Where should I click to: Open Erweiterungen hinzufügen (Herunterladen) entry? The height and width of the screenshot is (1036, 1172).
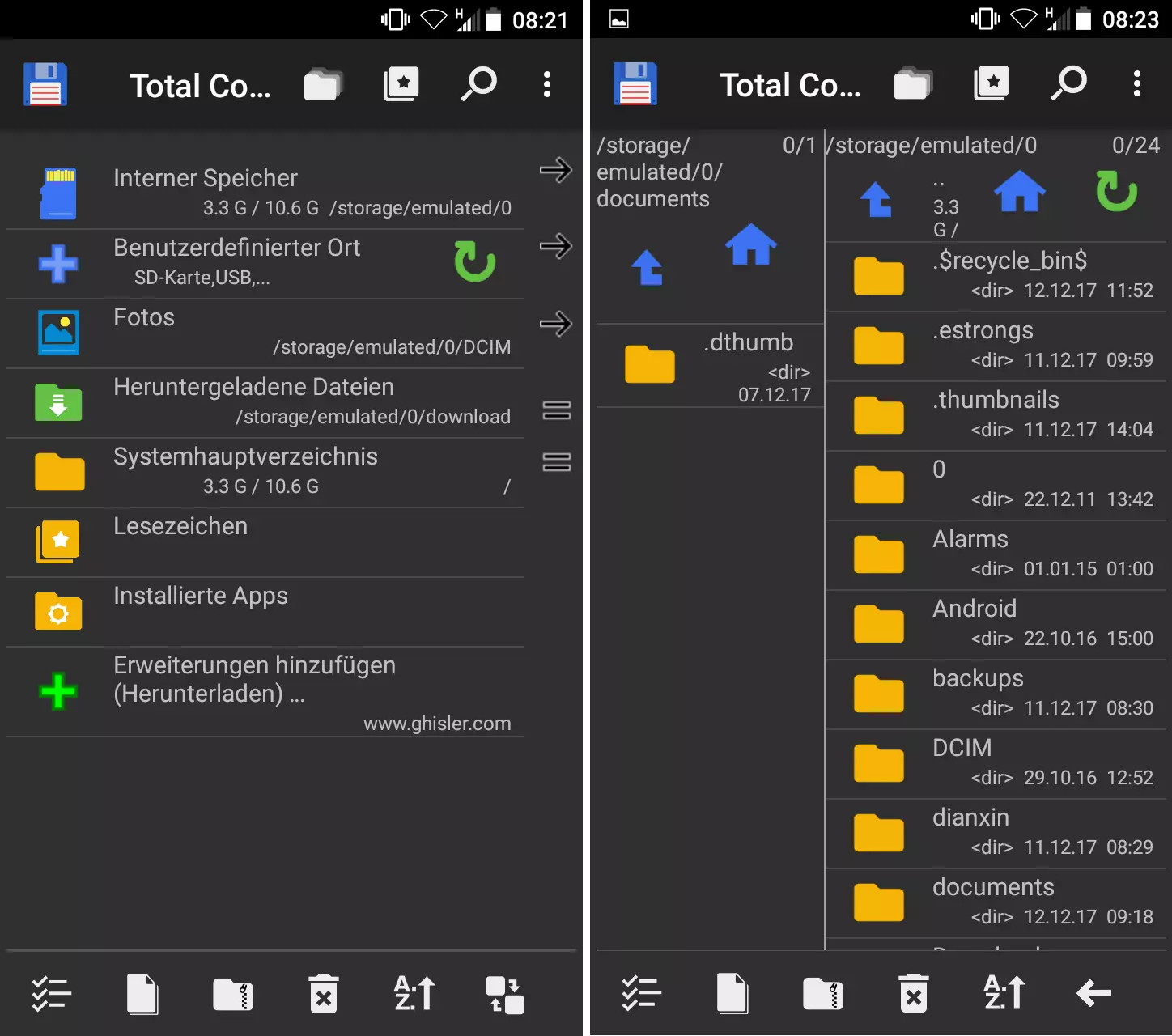click(265, 692)
